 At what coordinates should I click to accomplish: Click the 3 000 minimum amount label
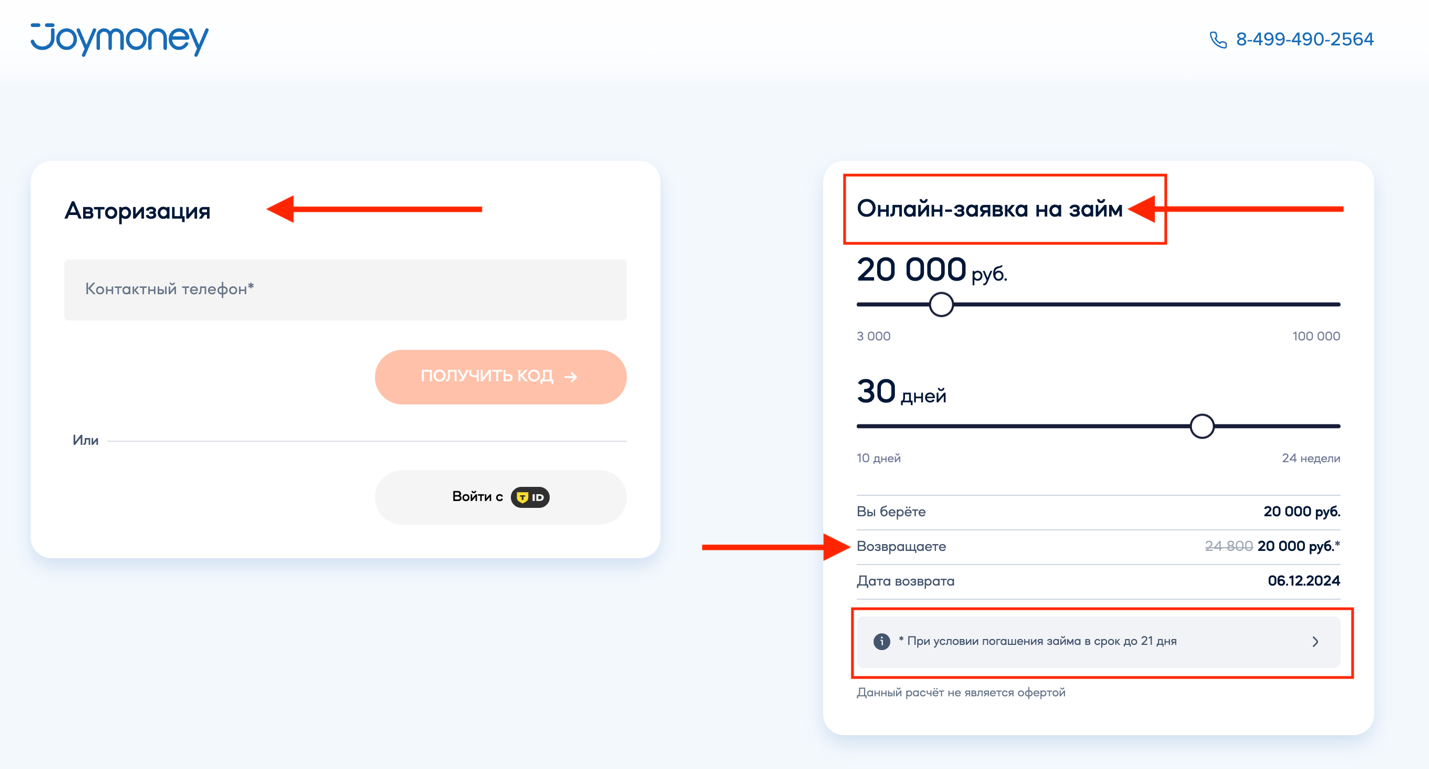(x=873, y=336)
